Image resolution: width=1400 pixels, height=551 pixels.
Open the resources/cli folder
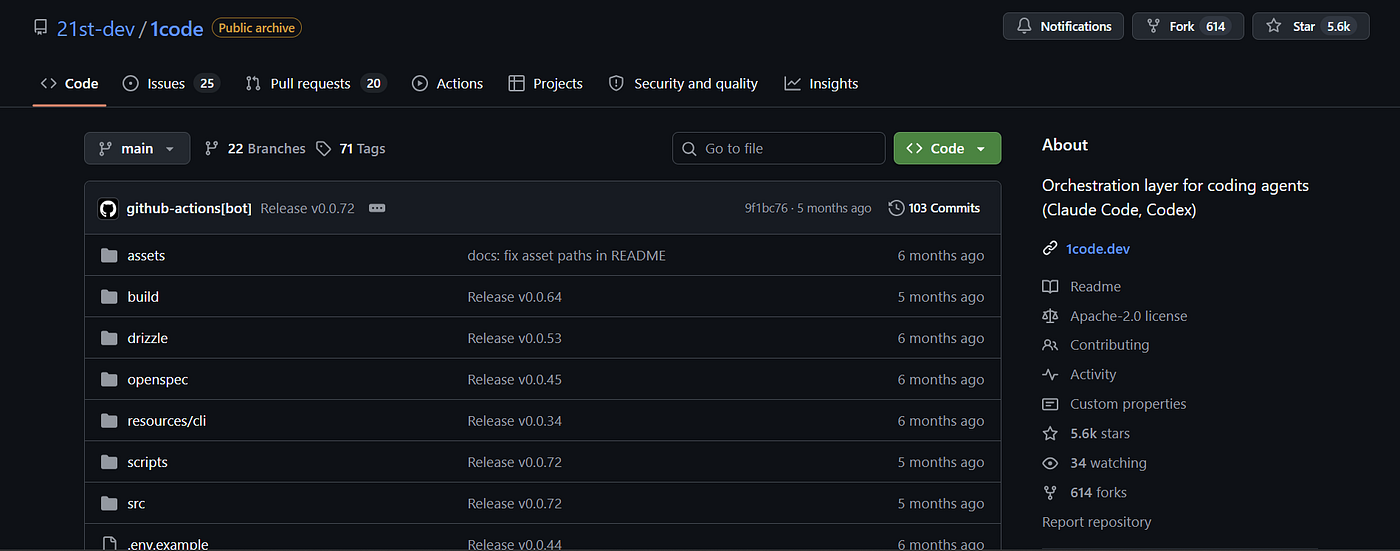pyautogui.click(x=166, y=421)
